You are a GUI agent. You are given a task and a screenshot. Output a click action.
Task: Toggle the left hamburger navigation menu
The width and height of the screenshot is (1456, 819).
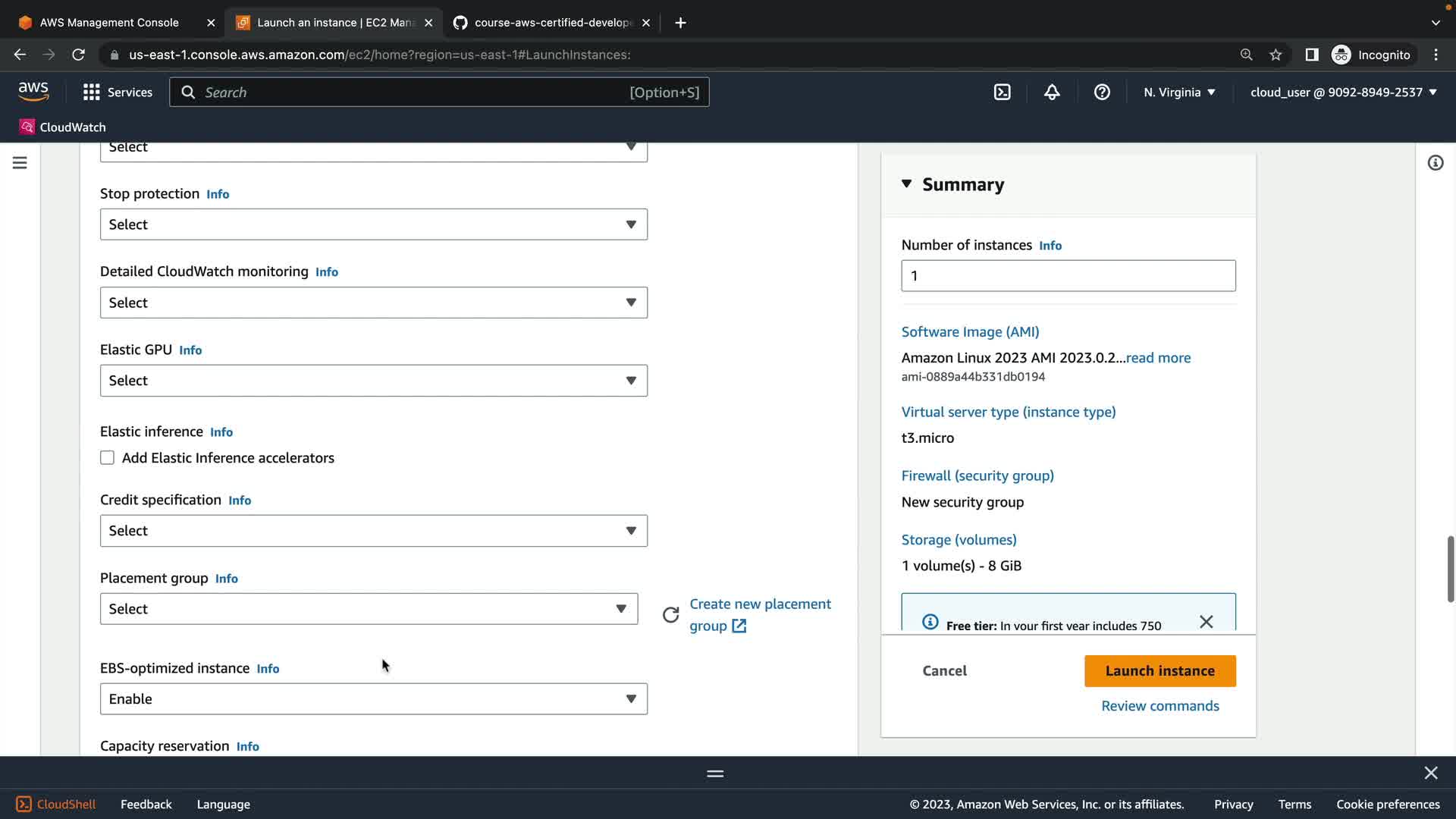point(20,163)
